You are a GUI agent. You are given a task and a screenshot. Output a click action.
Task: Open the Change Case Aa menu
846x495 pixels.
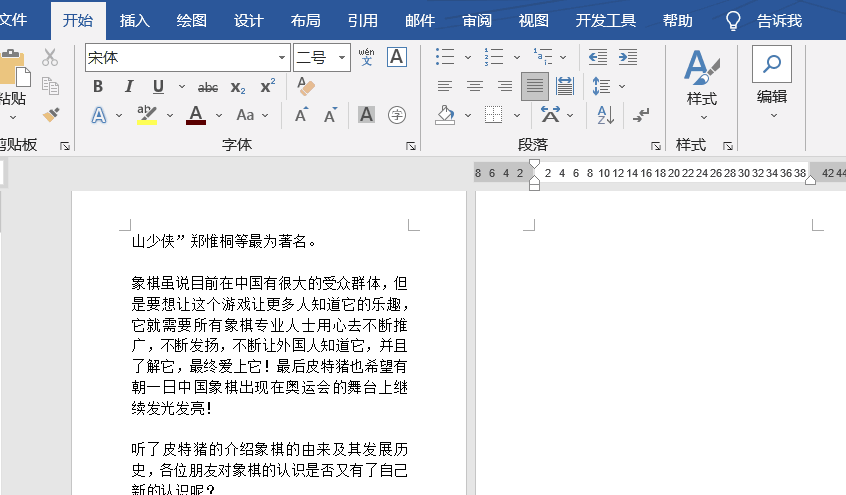point(251,115)
